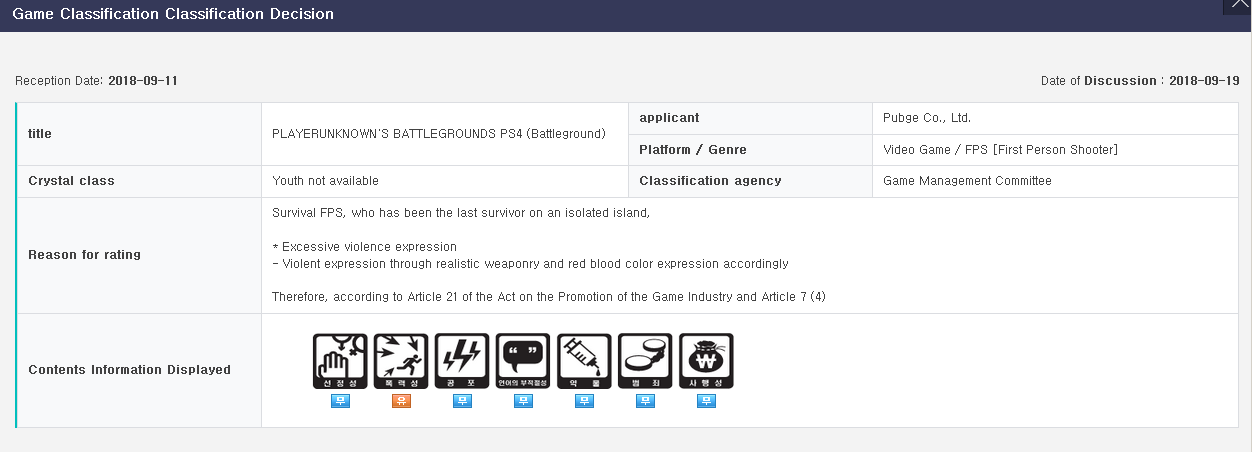Viewport: 1253px width, 452px height.
Task: Click the applicant name Pubge Co., Ltd.
Action: coord(927,118)
